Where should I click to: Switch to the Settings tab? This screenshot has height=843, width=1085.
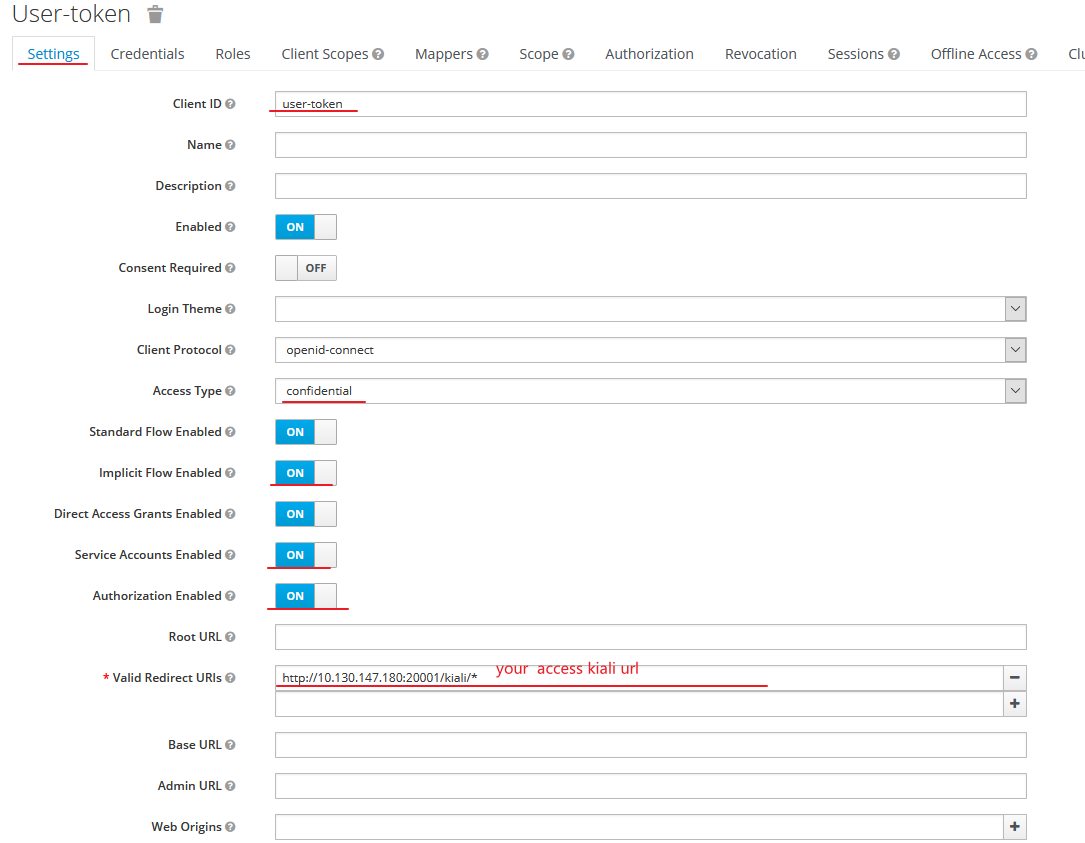53,54
